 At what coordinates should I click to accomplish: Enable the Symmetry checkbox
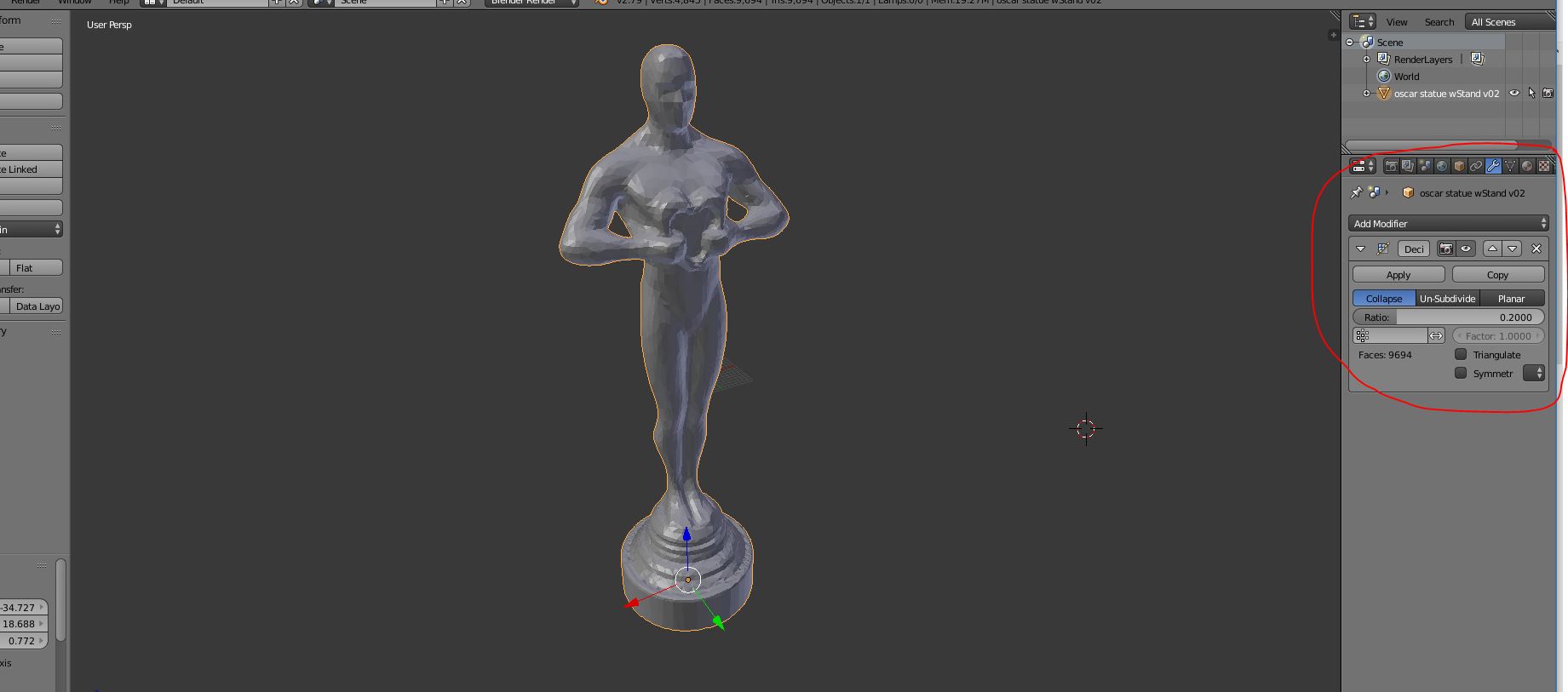click(x=1461, y=373)
